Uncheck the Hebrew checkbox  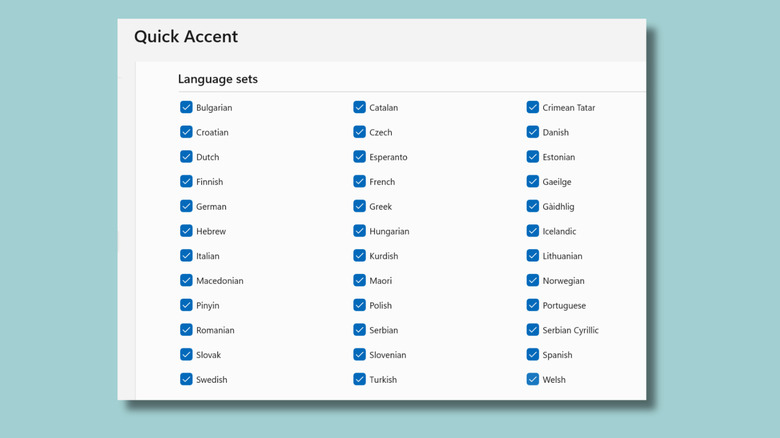186,231
